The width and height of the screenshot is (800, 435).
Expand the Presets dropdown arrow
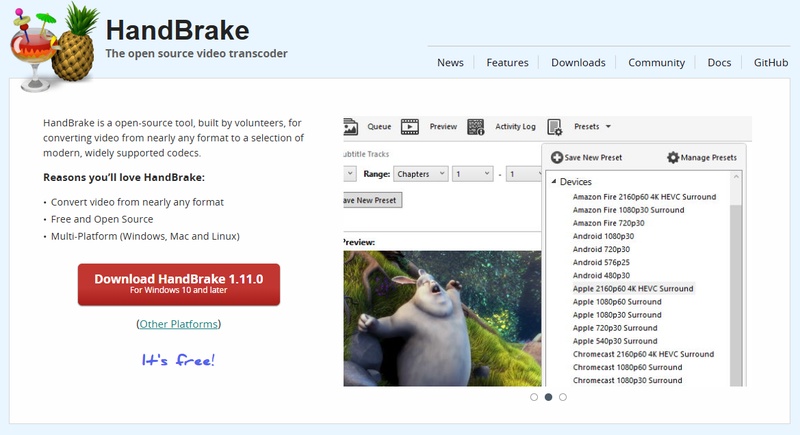click(608, 127)
